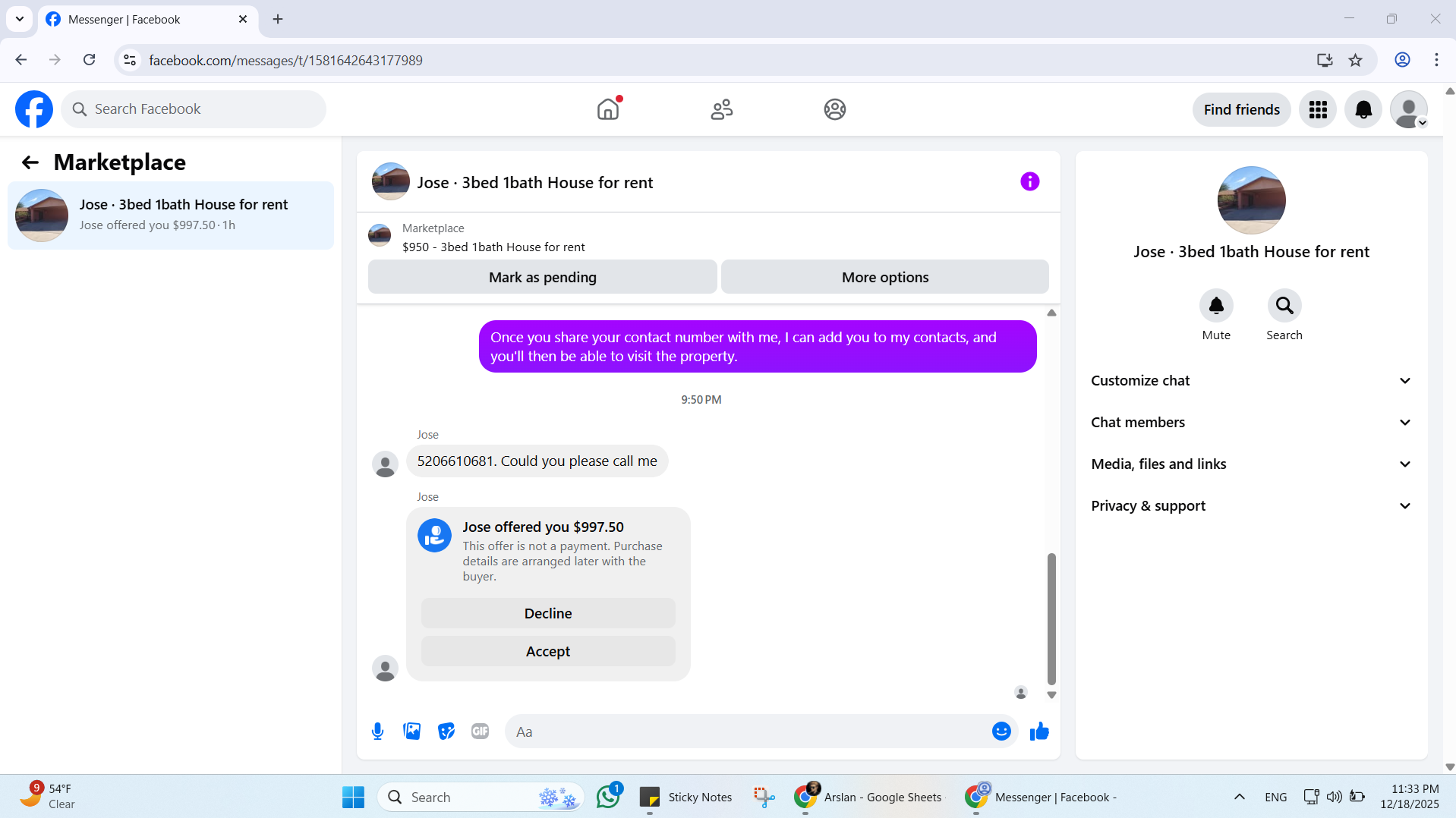Image resolution: width=1456 pixels, height=818 pixels.
Task: Select Messenger | Facebook browser tab
Action: click(x=148, y=19)
